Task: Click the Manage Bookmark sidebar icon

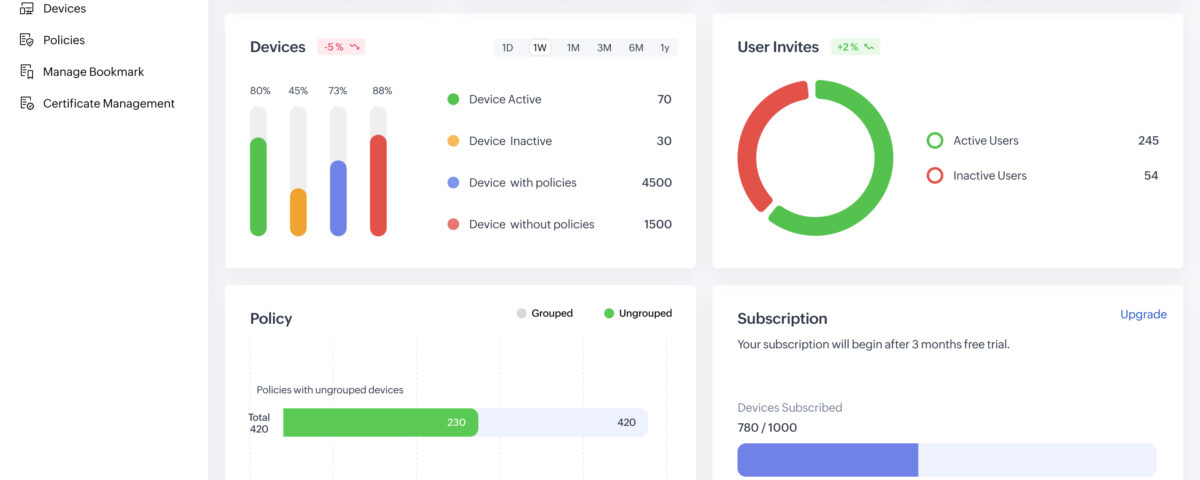Action: tap(27, 72)
